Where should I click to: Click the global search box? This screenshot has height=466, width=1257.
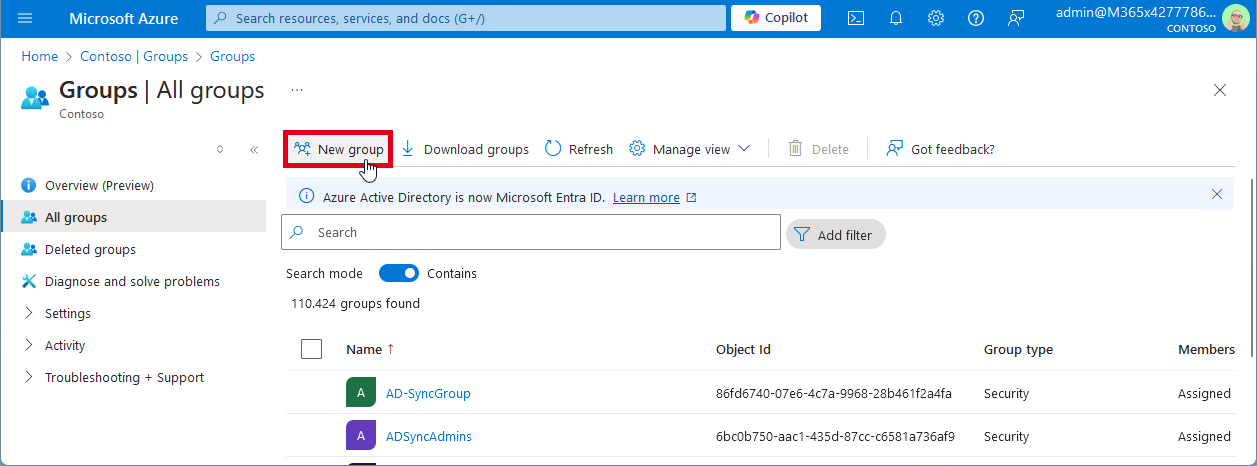pyautogui.click(x=466, y=18)
